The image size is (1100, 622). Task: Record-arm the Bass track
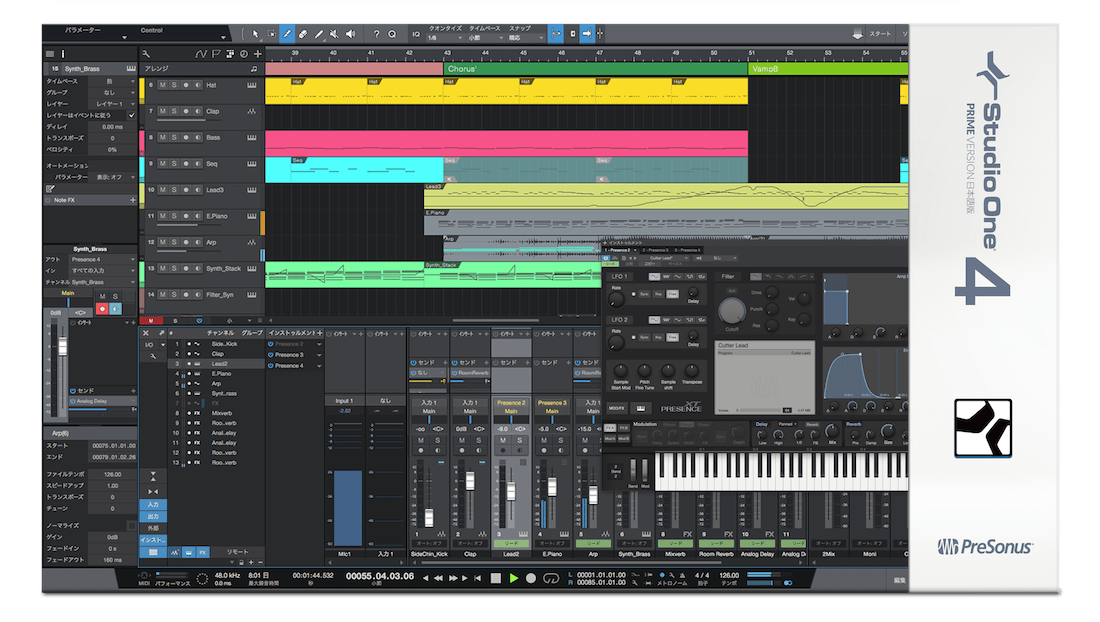(x=186, y=137)
